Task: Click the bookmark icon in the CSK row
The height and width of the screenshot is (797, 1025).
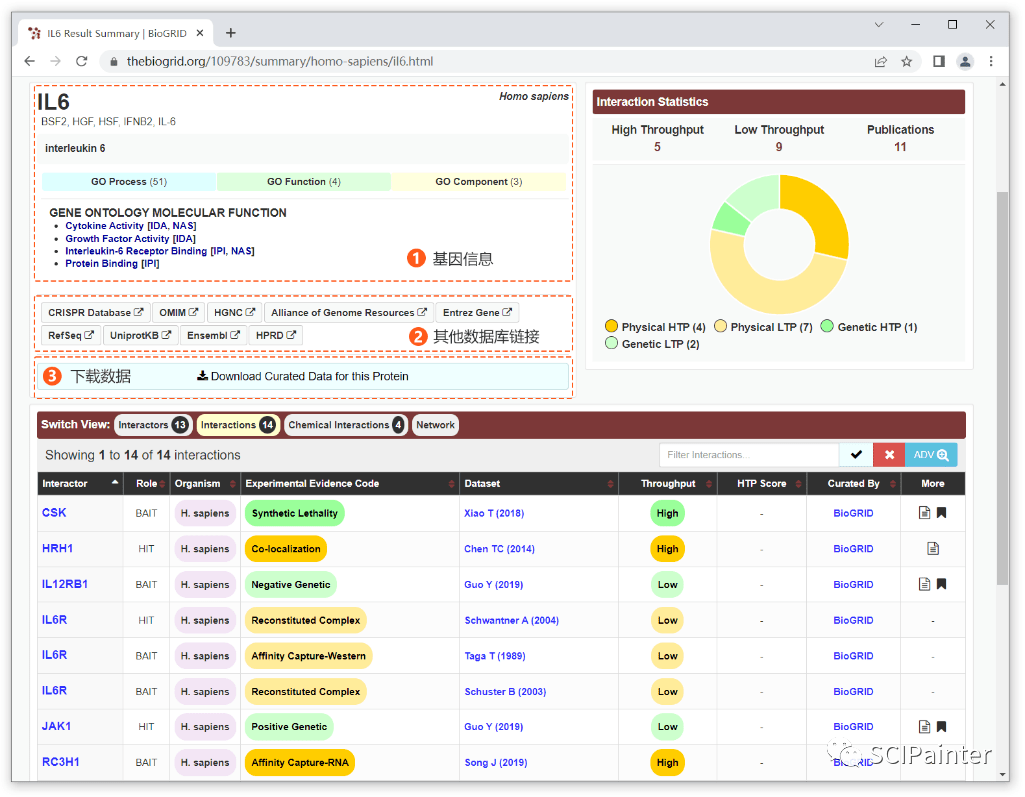Action: point(941,513)
